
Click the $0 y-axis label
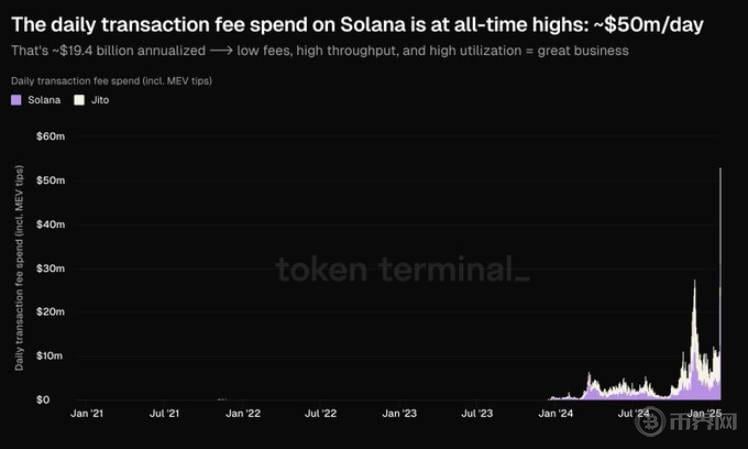pyautogui.click(x=43, y=400)
